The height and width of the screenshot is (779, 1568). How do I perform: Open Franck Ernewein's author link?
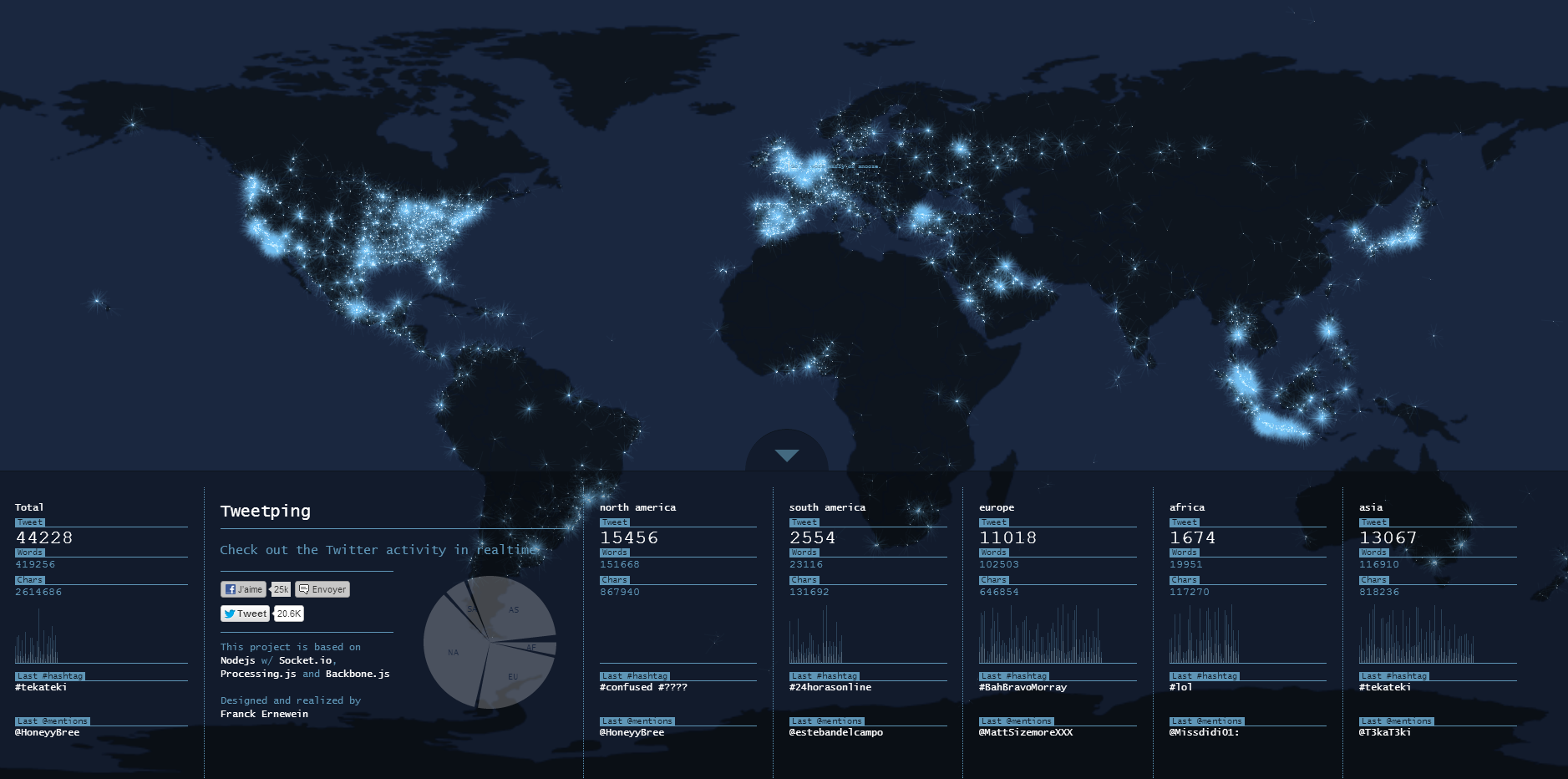264,714
